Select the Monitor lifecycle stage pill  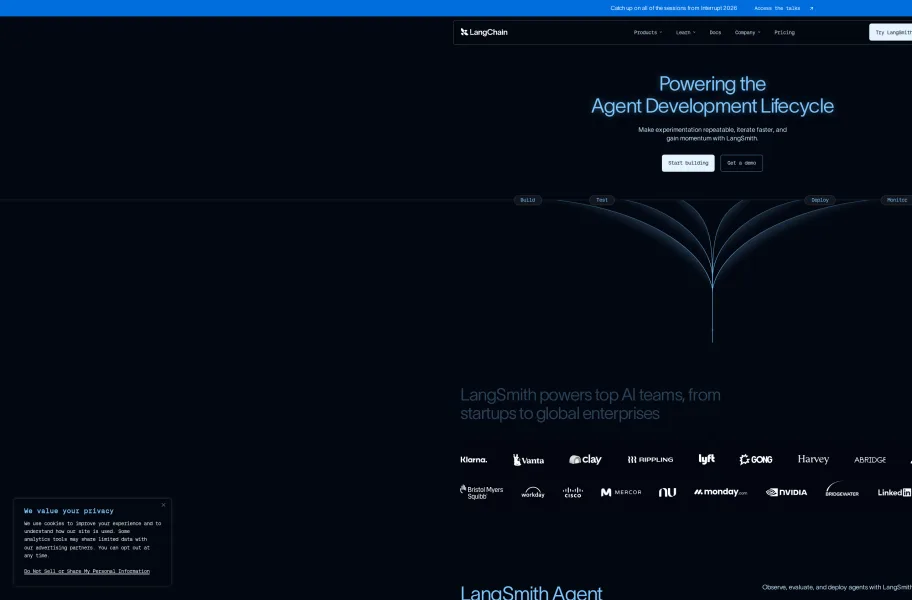point(896,200)
